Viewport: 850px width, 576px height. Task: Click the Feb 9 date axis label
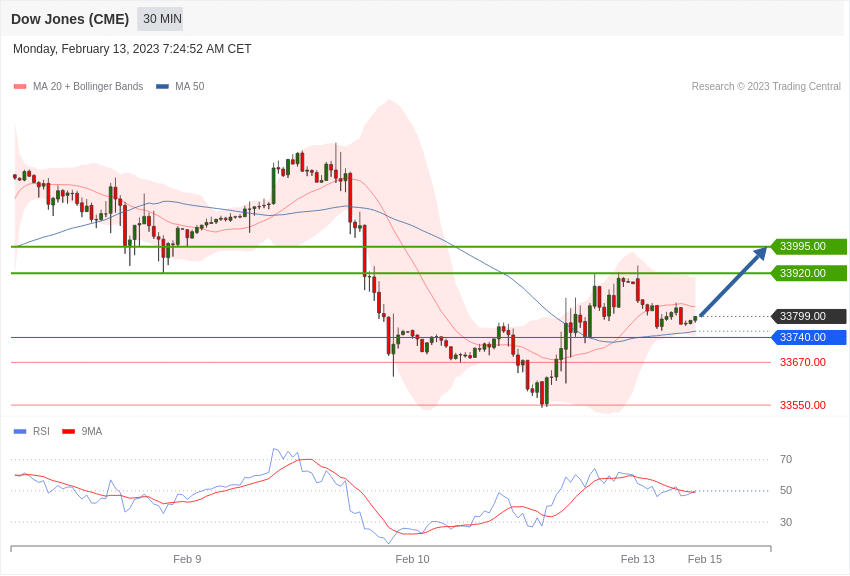187,559
